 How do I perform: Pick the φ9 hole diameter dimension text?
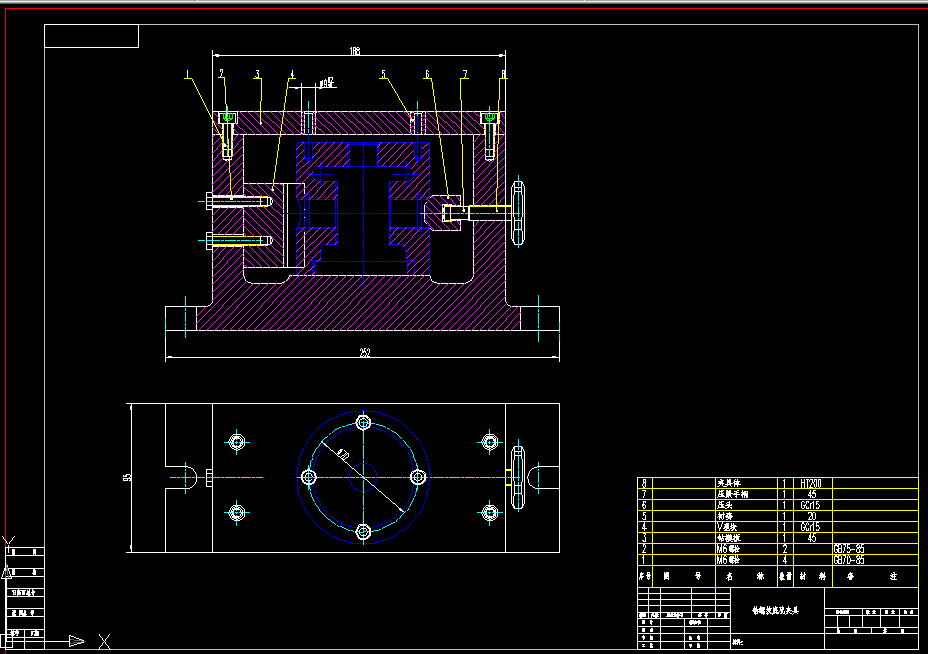click(x=327, y=83)
